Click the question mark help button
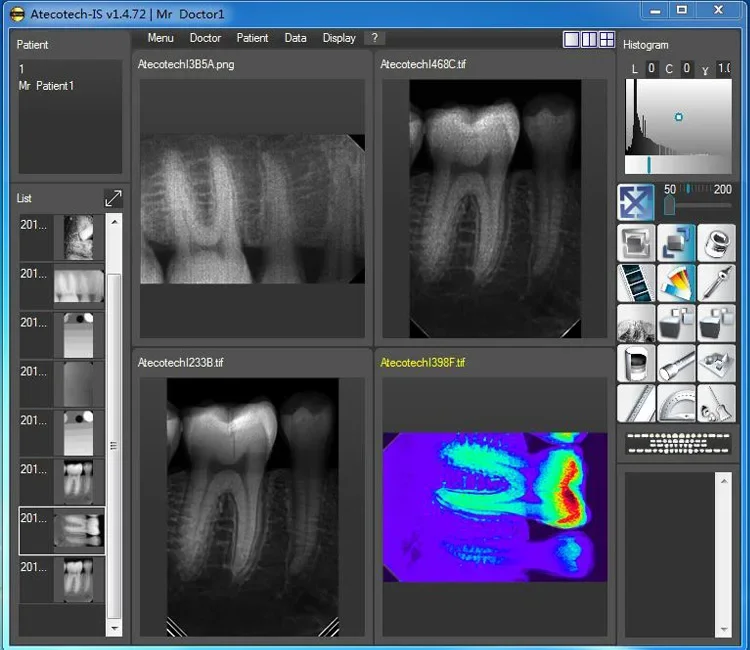The height and width of the screenshot is (650, 750). 374,38
